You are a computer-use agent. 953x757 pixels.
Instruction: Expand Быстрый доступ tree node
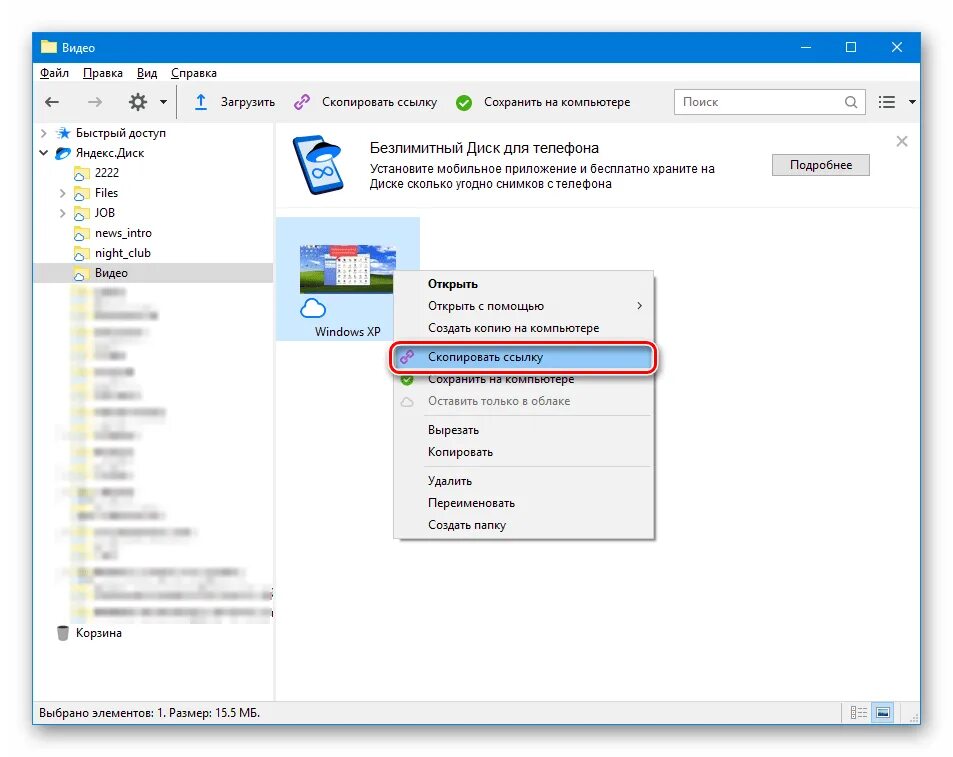click(x=44, y=132)
